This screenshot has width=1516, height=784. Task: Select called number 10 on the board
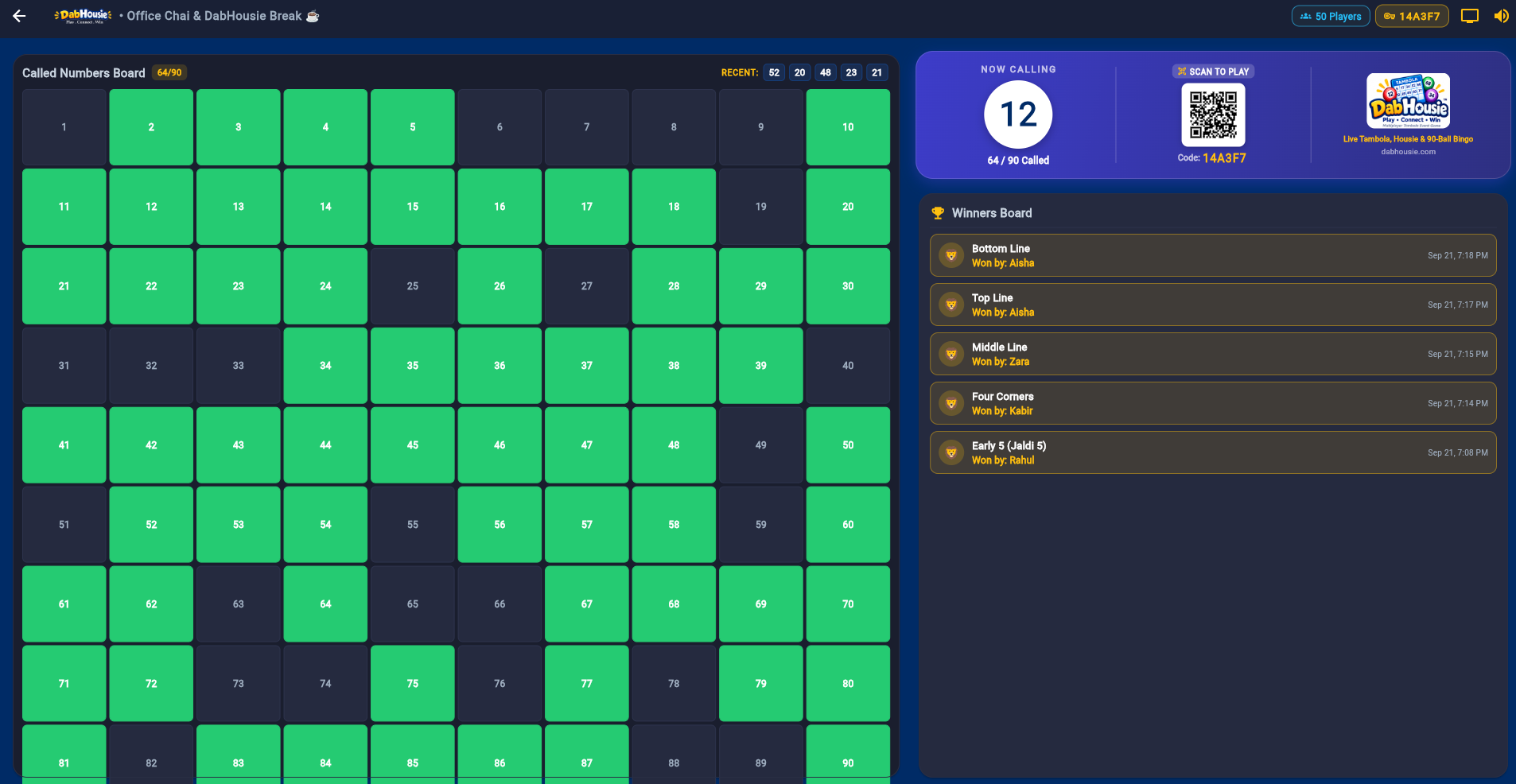(x=848, y=127)
